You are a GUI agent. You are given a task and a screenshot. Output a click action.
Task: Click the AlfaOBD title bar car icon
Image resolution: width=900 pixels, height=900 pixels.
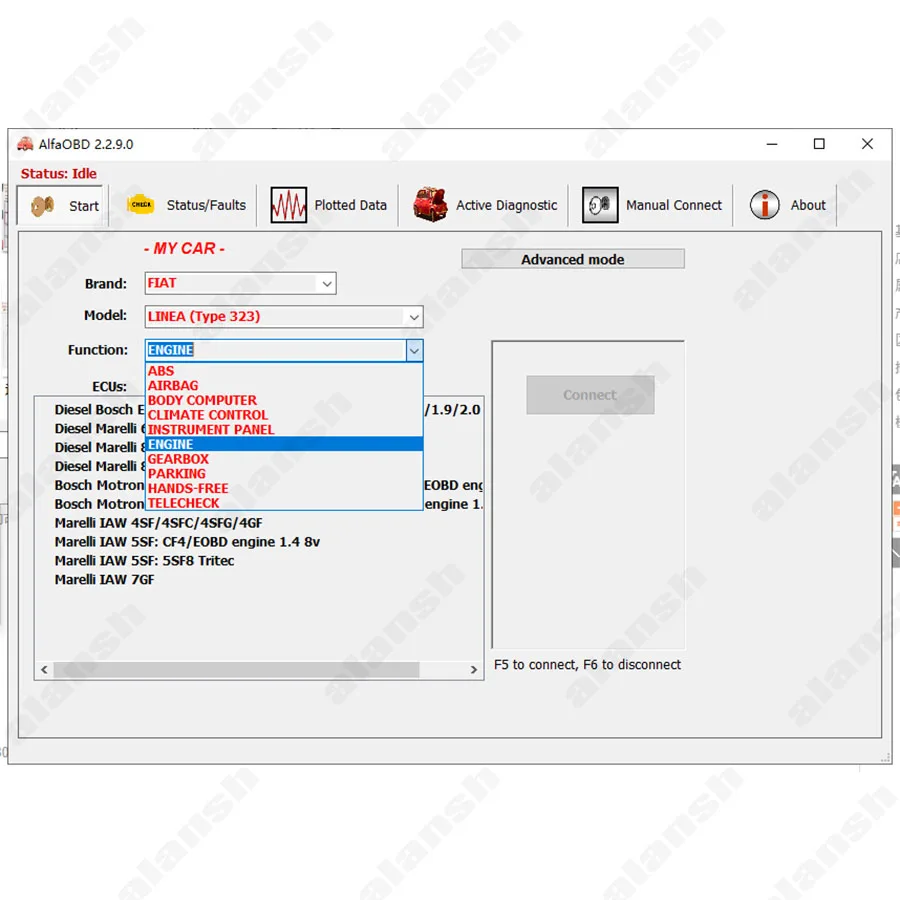(x=25, y=144)
